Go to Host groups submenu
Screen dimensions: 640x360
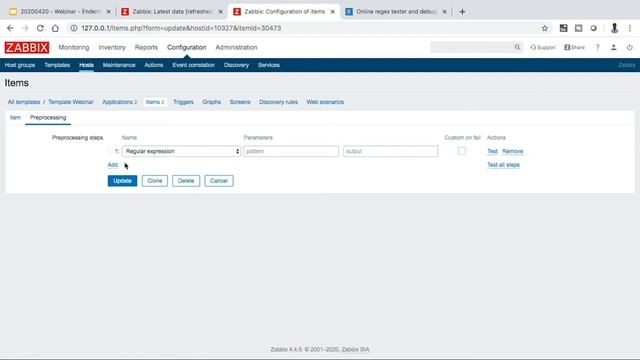coord(20,65)
